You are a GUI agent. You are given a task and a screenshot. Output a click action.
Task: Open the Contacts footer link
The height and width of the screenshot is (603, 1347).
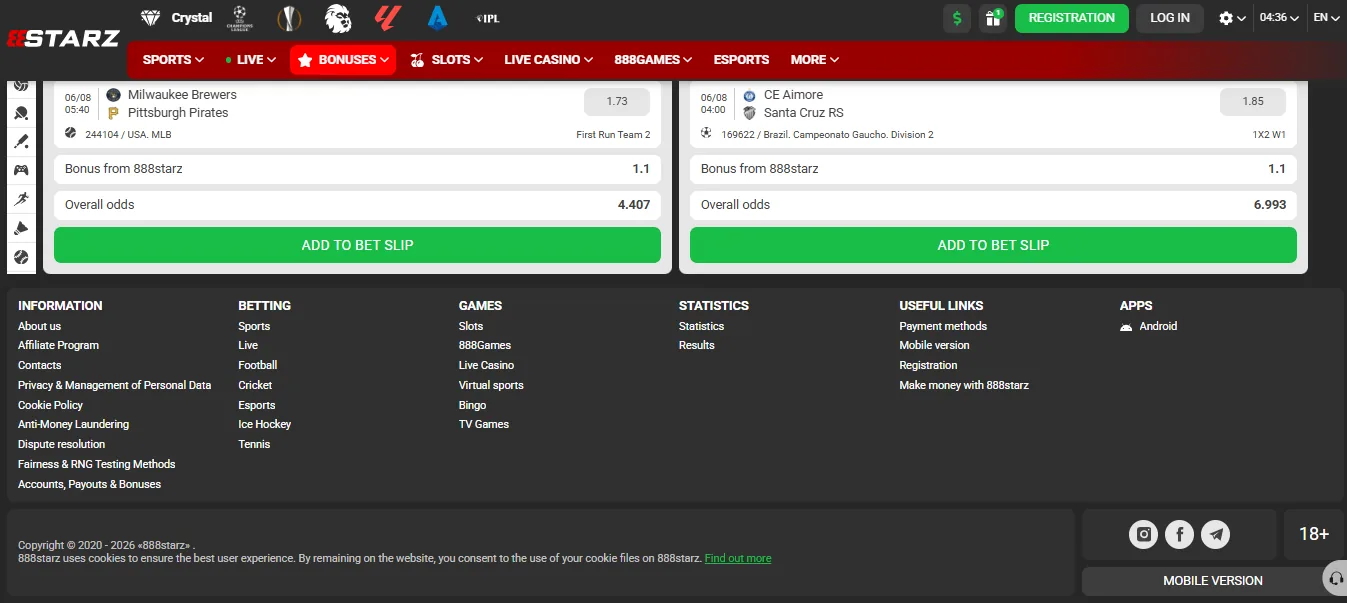(39, 365)
